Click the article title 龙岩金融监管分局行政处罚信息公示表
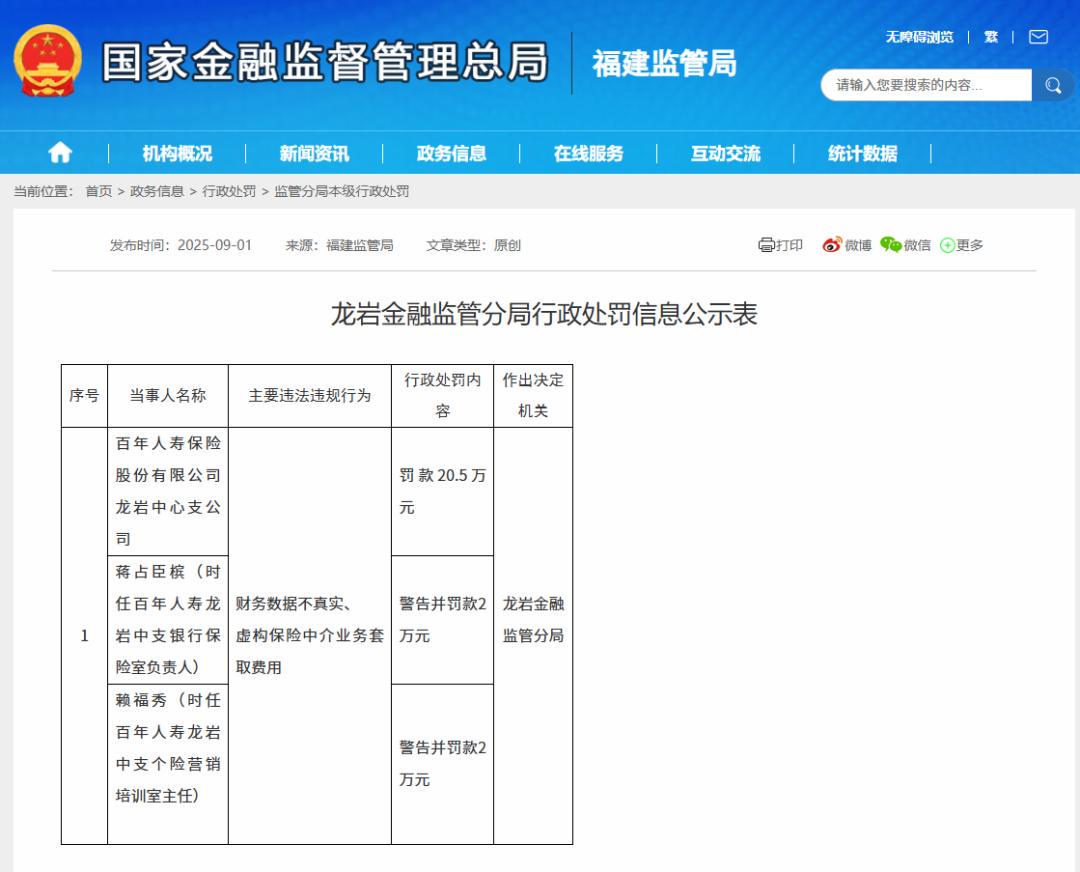1080x872 pixels. (x=544, y=314)
